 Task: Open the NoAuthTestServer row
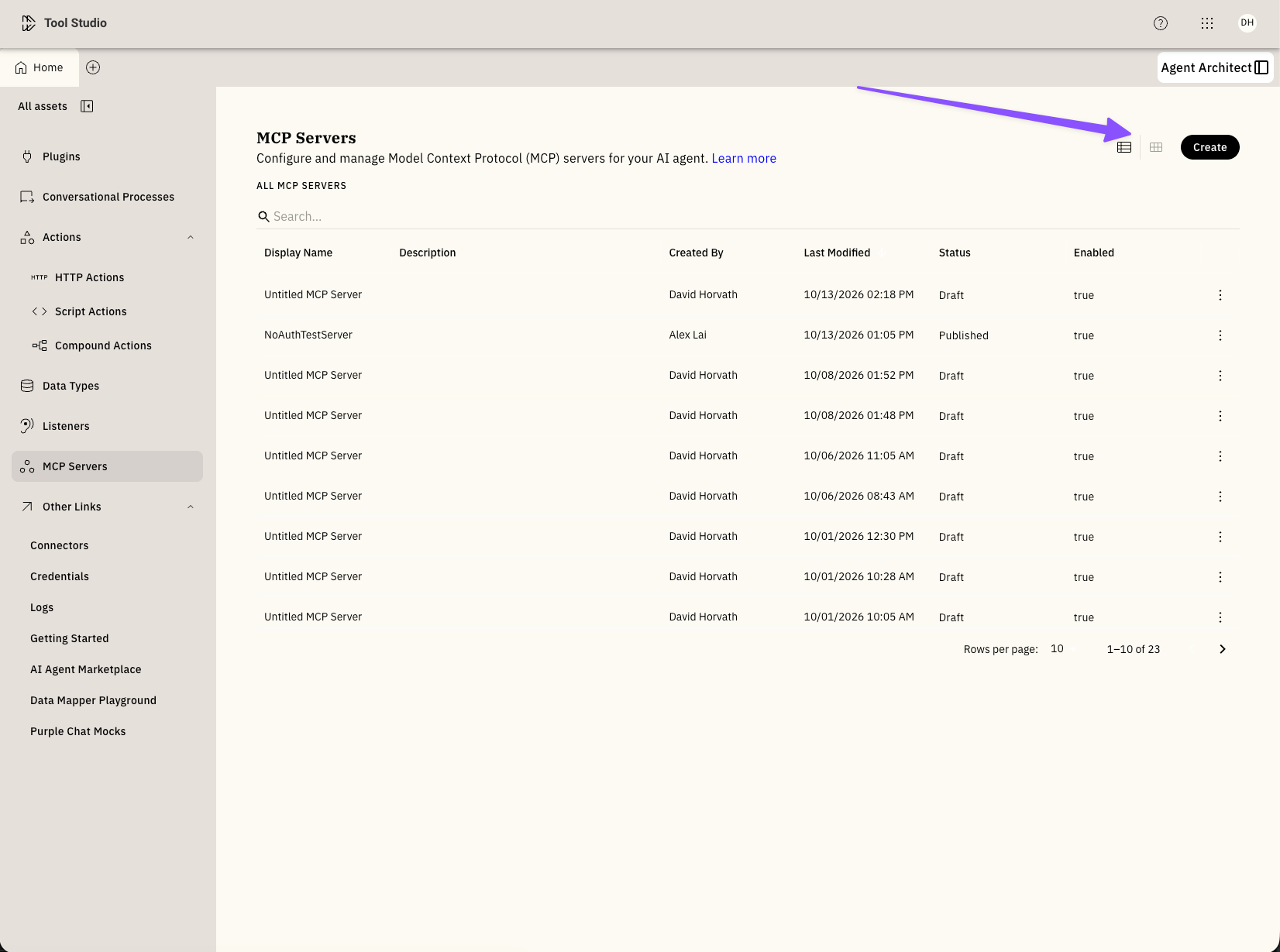coord(748,335)
